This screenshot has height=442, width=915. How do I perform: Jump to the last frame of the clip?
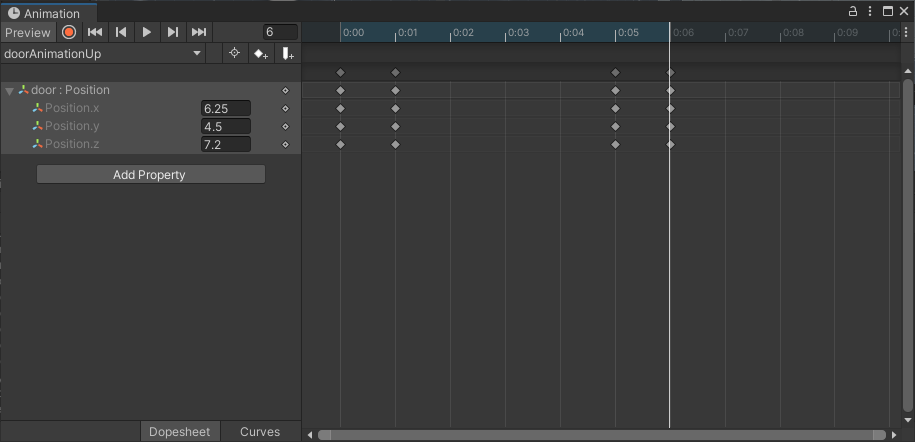(199, 32)
